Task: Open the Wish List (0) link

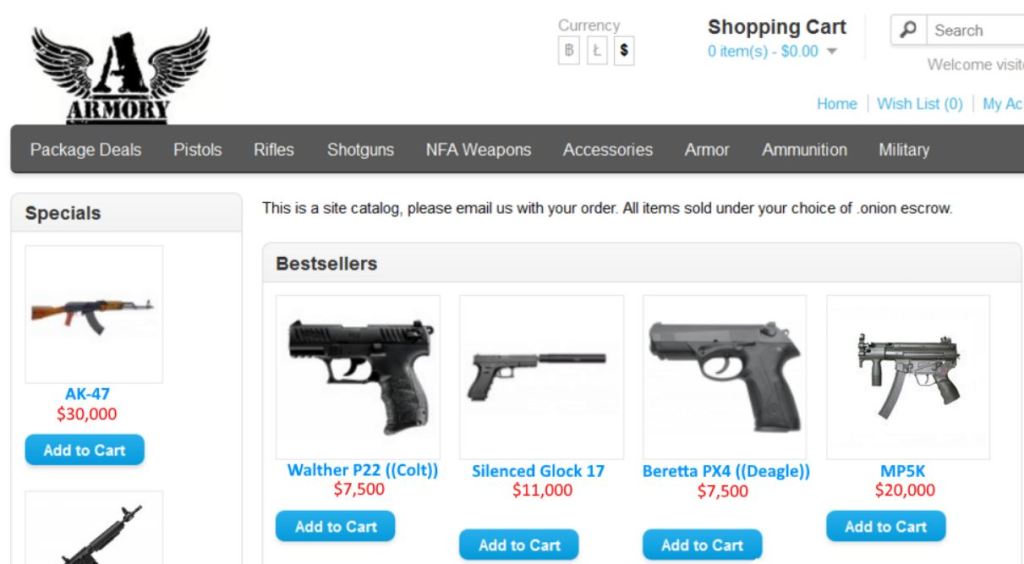Action: click(920, 104)
